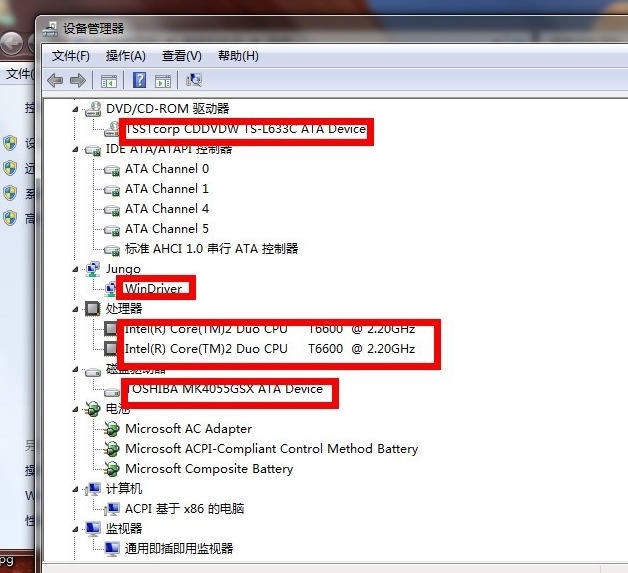
Task: Collapse the IDE ATA/ATAPI 控制器 node
Action: tap(77, 149)
